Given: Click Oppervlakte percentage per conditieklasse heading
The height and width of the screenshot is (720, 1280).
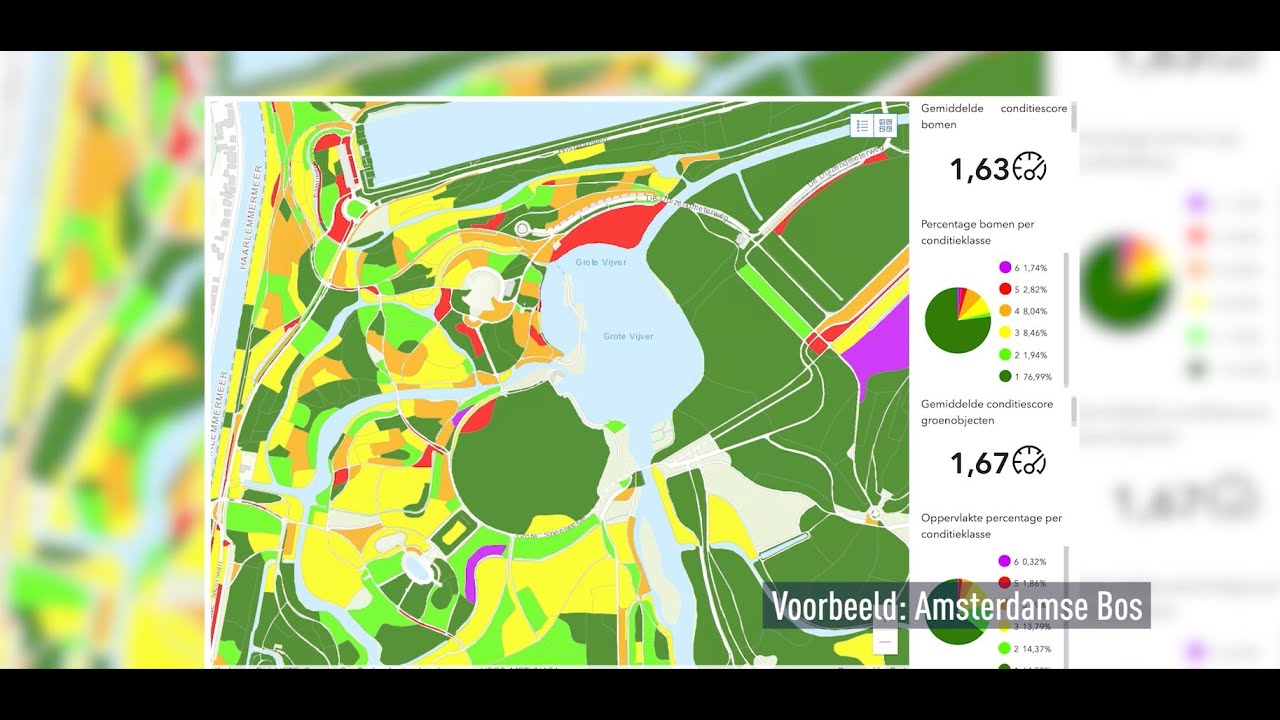Looking at the screenshot, I should 992,526.
